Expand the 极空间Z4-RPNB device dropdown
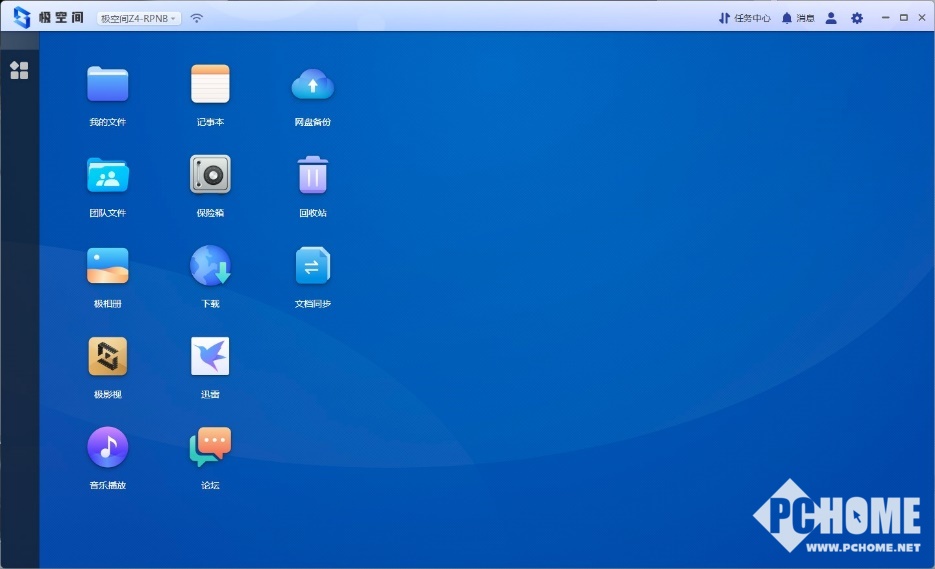Screen dimensions: 935x569 coord(138,18)
